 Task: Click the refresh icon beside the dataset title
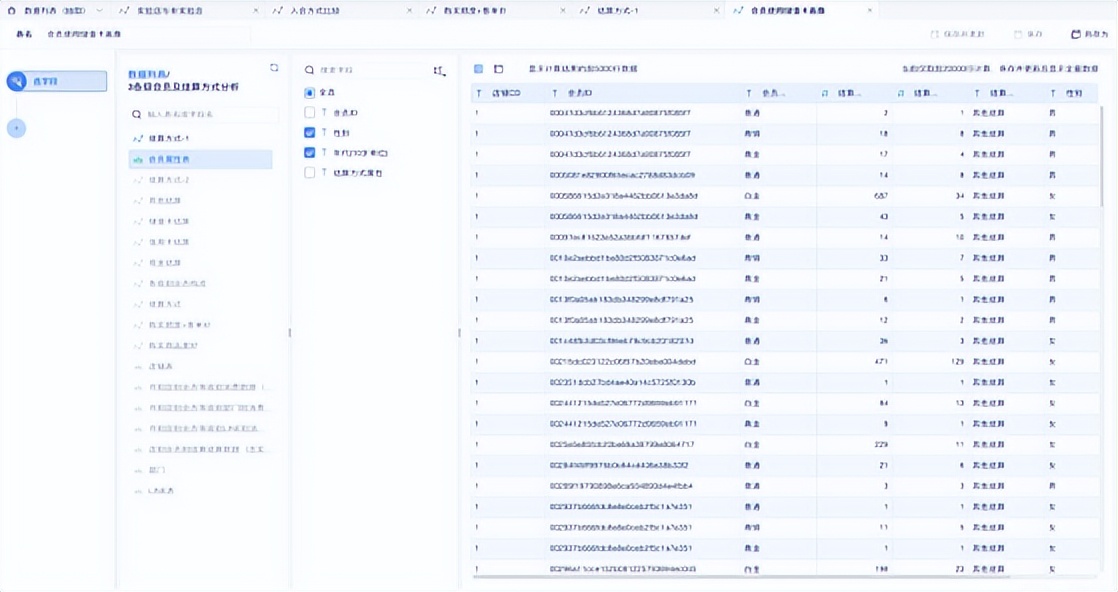(274, 68)
